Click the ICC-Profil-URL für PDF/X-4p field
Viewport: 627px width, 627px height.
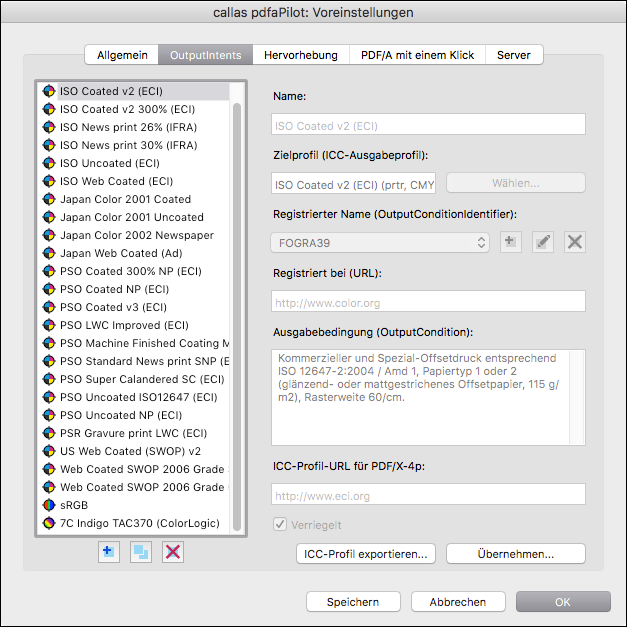[x=428, y=494]
